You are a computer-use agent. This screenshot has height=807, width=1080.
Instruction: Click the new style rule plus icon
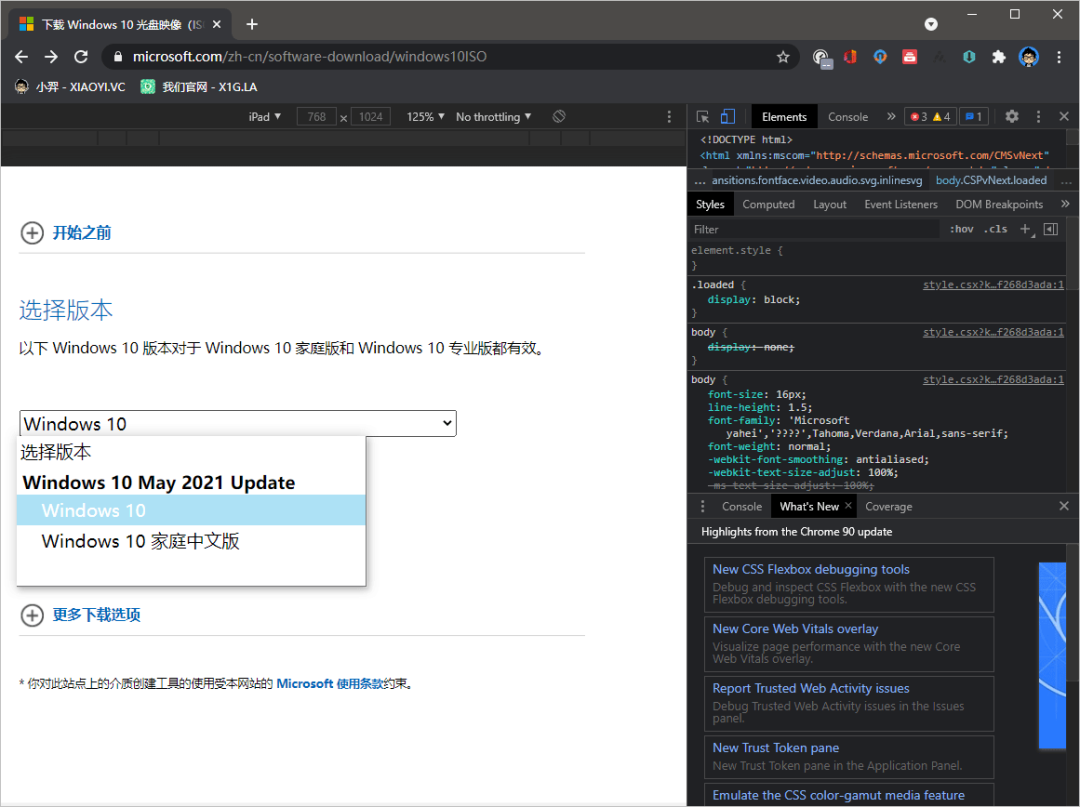pos(1025,229)
